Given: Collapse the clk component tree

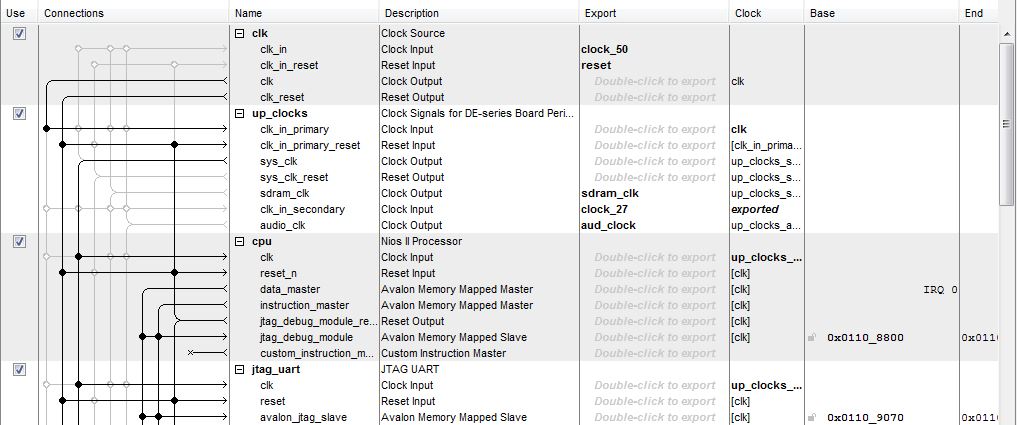Looking at the screenshot, I should click(239, 33).
